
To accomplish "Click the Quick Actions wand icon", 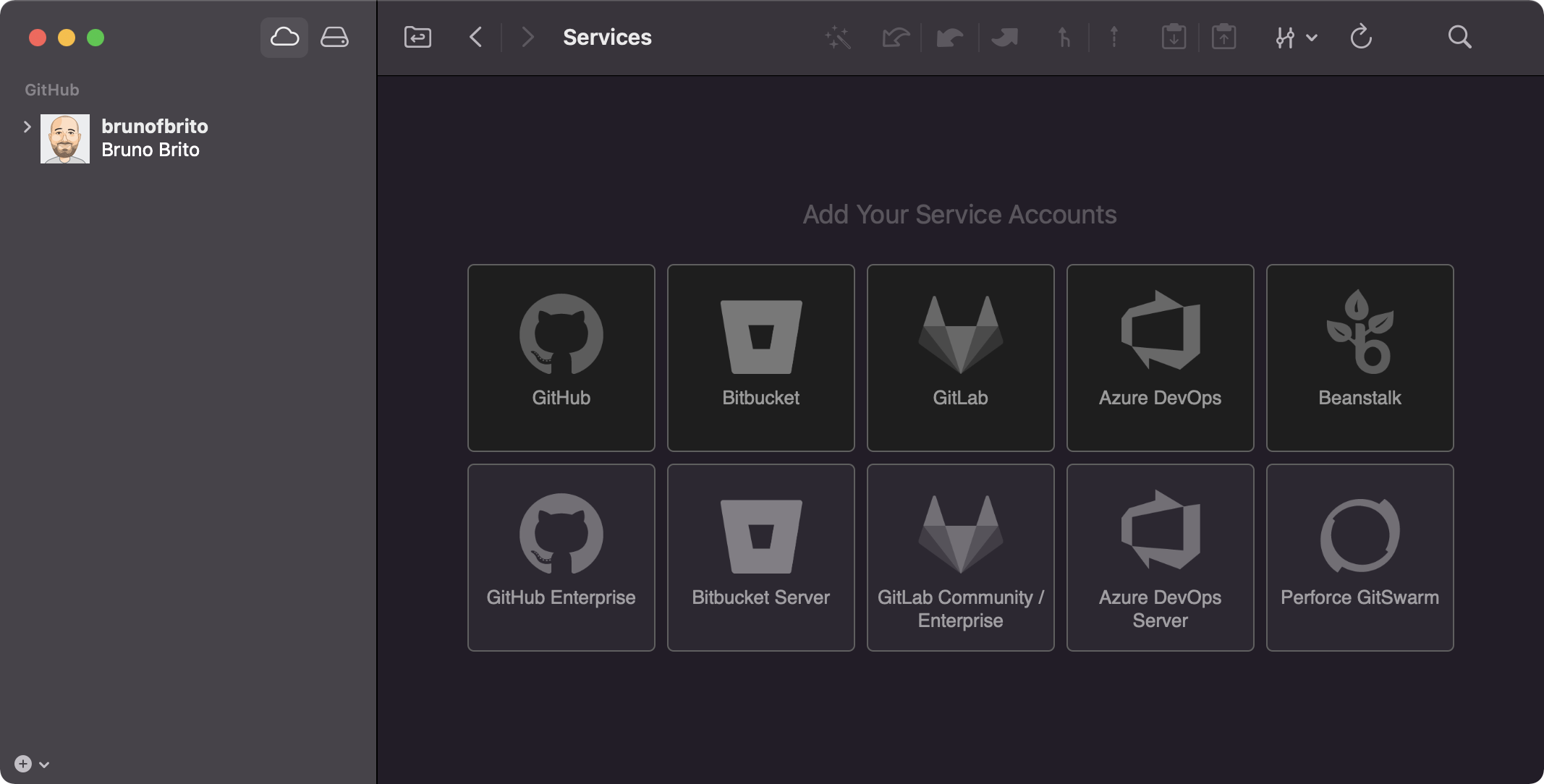I will click(x=836, y=36).
